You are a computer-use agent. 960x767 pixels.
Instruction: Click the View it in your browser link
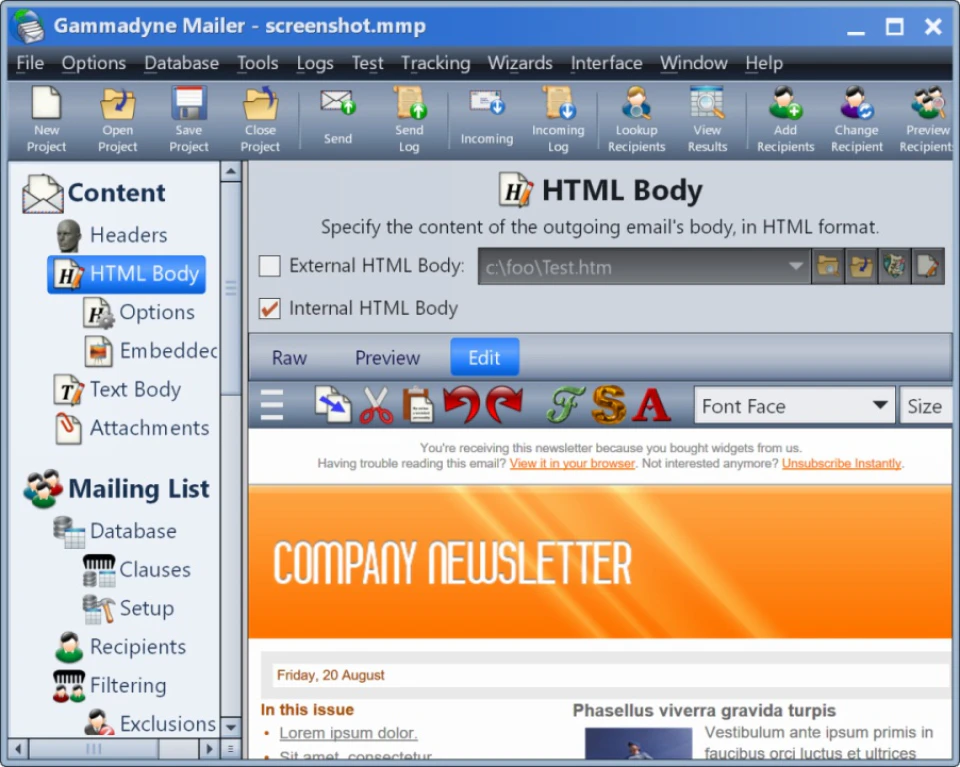click(x=572, y=463)
